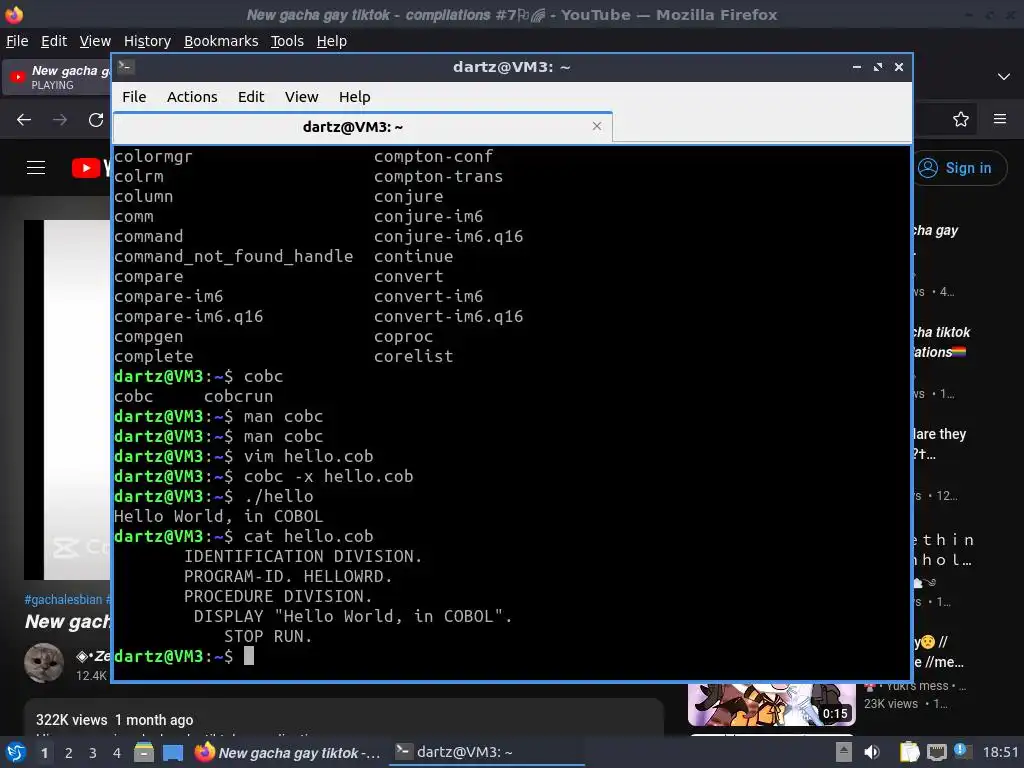Reload the current Firefox page
1024x768 pixels.
pyautogui.click(x=96, y=120)
